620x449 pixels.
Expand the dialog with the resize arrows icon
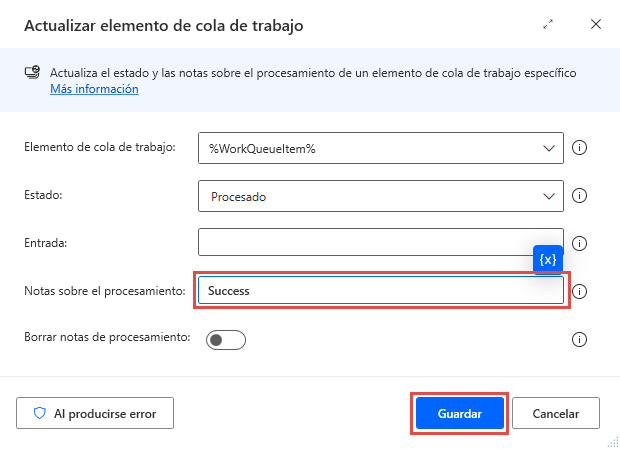point(548,24)
